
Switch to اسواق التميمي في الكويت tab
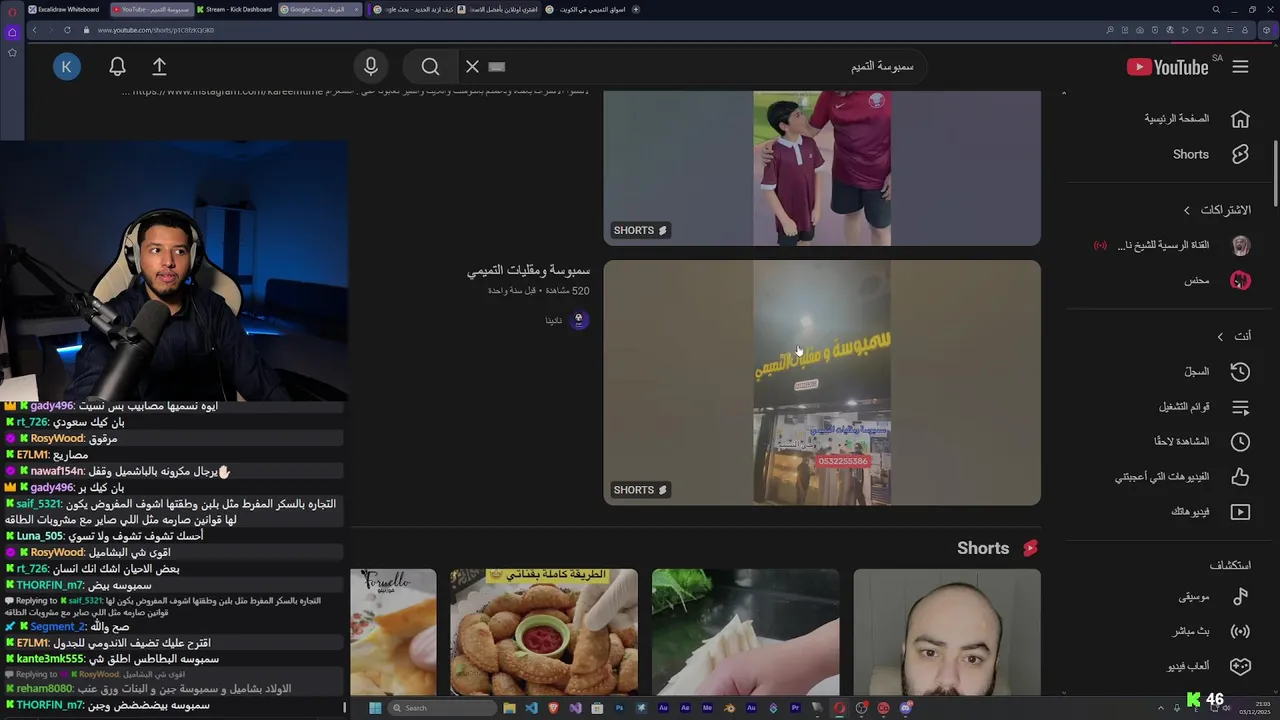point(586,9)
